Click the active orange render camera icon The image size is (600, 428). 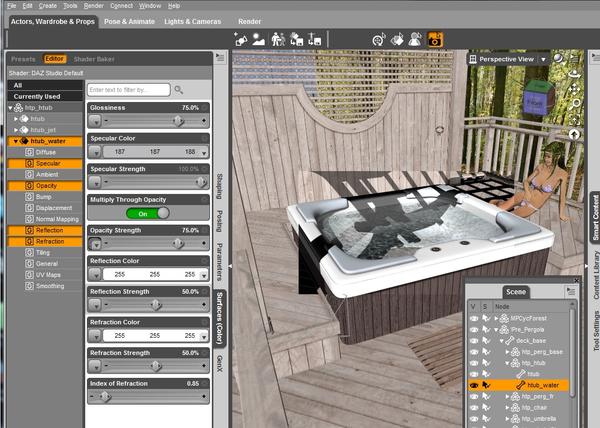[435, 39]
